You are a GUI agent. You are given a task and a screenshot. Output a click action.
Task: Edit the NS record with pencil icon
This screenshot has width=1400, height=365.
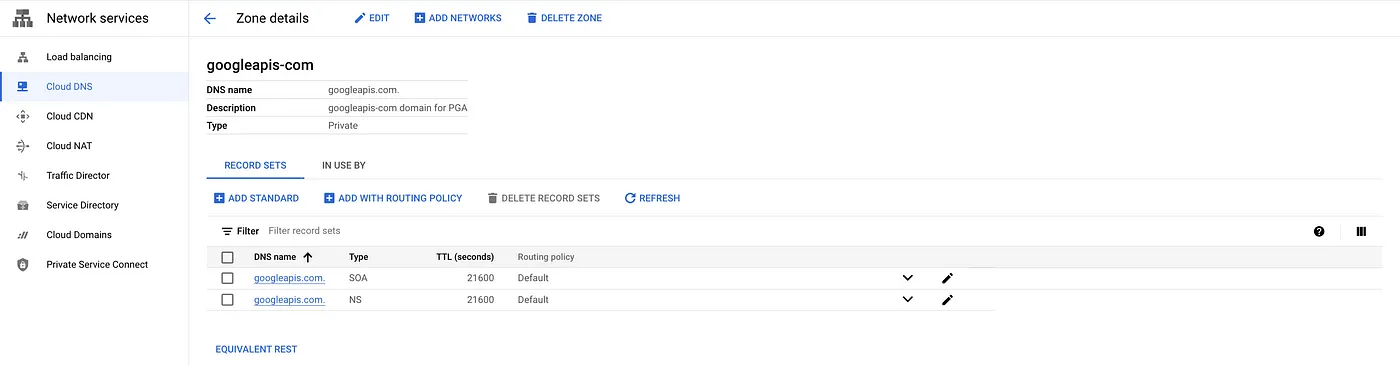click(x=948, y=300)
